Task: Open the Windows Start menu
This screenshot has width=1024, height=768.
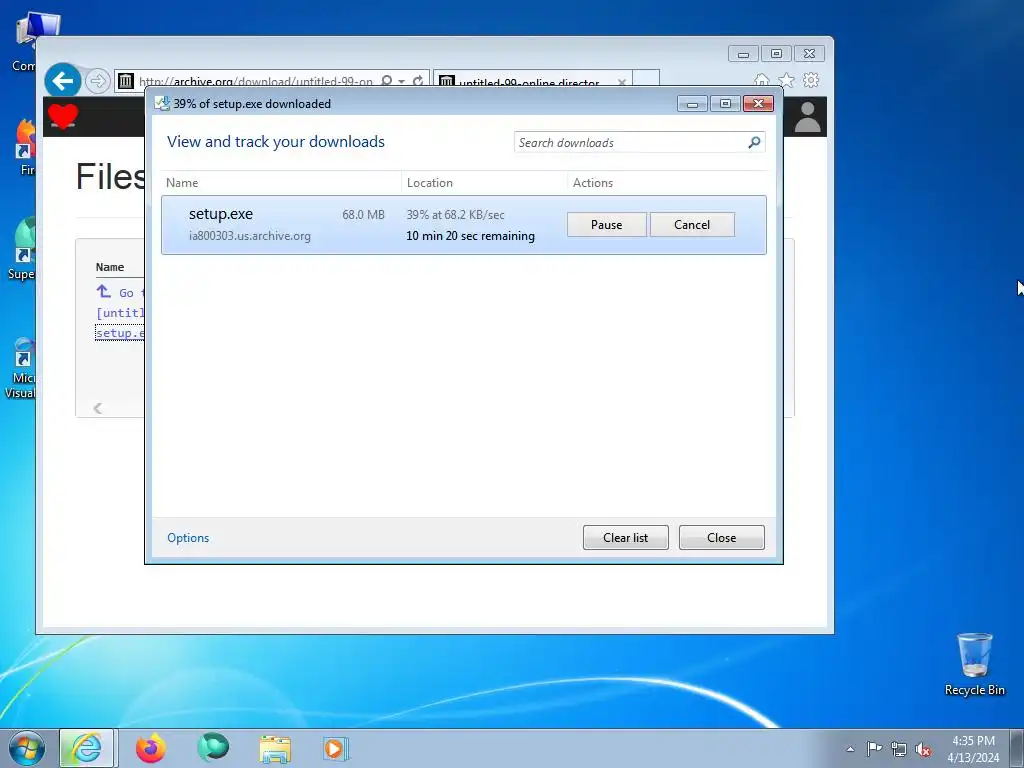Action: pos(27,748)
